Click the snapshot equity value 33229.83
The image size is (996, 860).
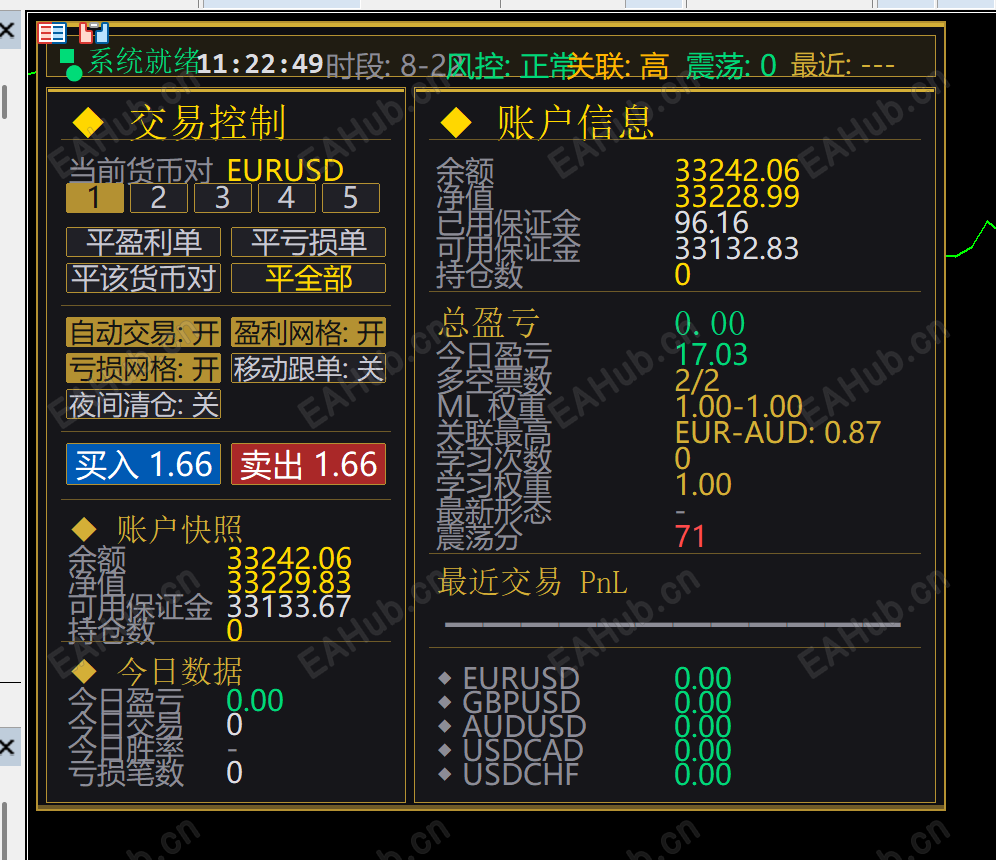coord(289,582)
